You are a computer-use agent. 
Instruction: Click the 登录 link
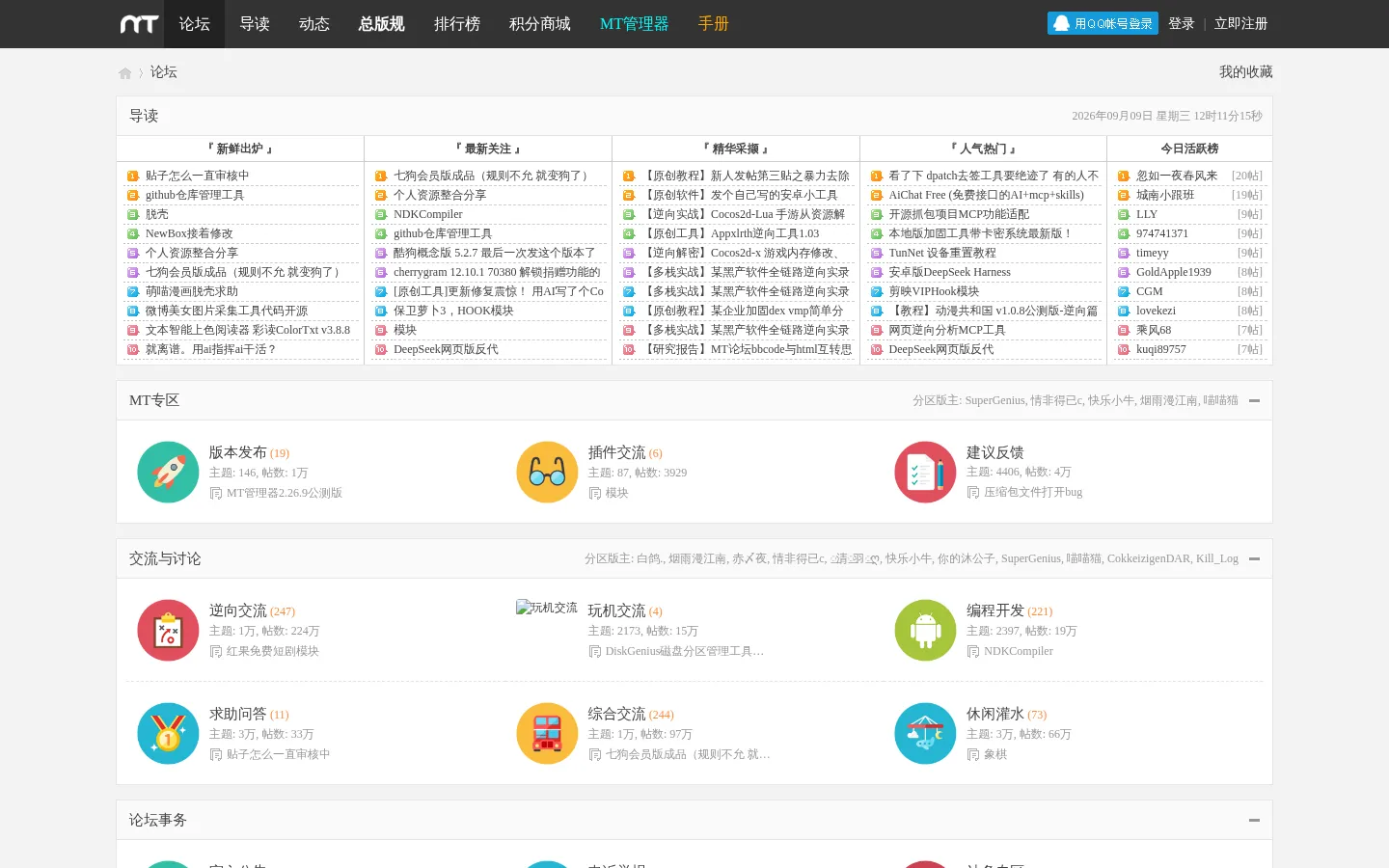tap(1182, 23)
